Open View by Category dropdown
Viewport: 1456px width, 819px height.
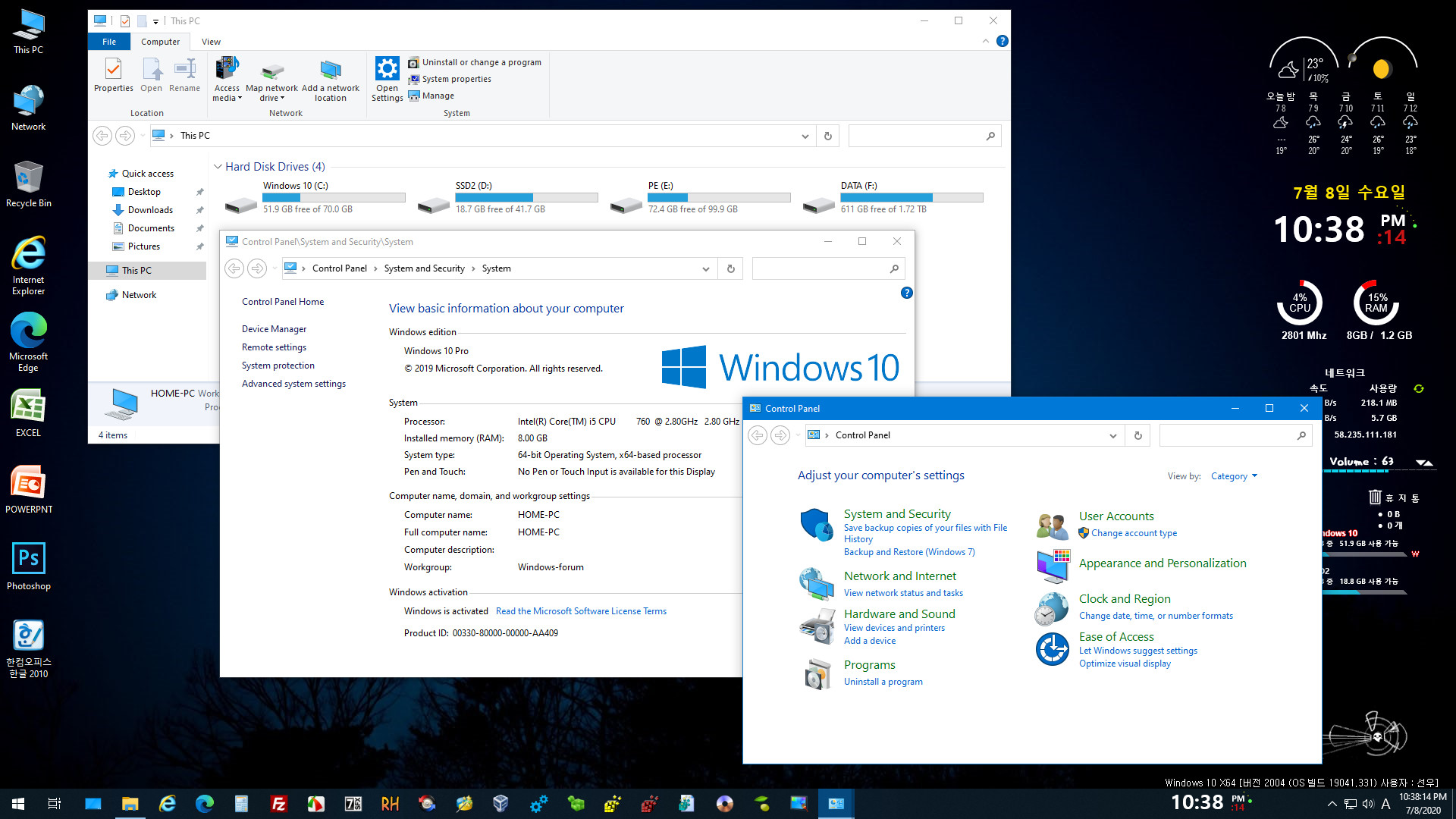click(1234, 476)
